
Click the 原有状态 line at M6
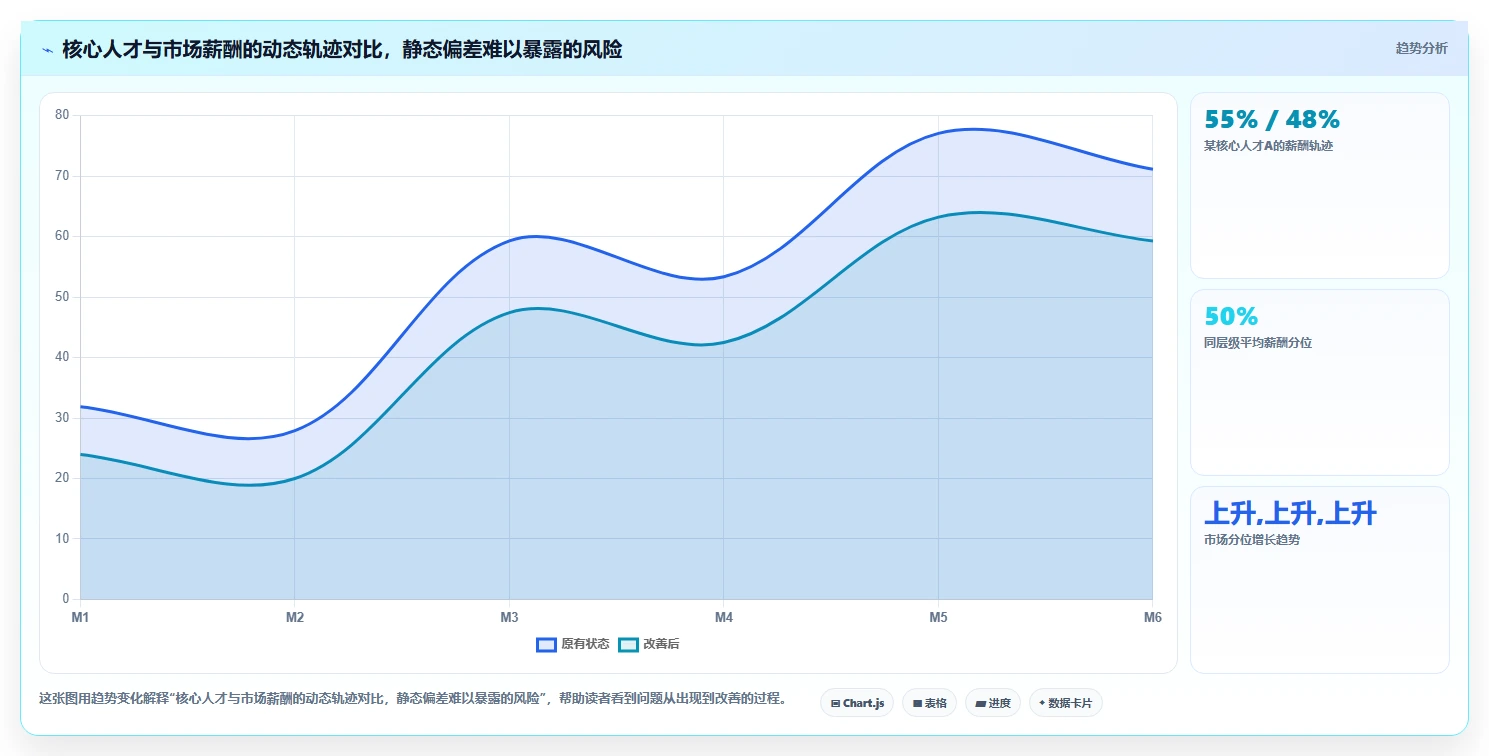tap(1152, 169)
